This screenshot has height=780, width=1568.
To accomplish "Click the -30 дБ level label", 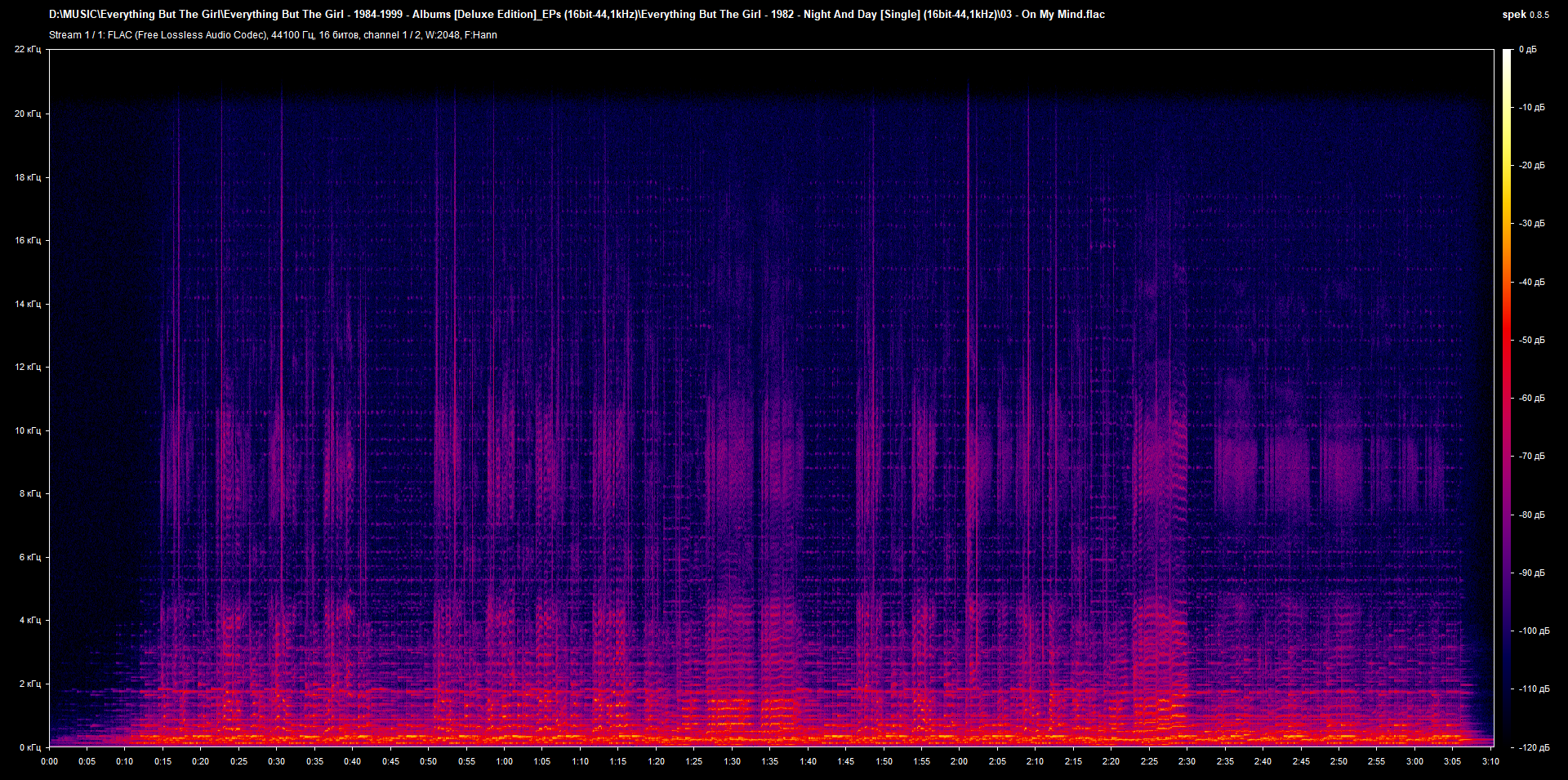I will pyautogui.click(x=1530, y=223).
